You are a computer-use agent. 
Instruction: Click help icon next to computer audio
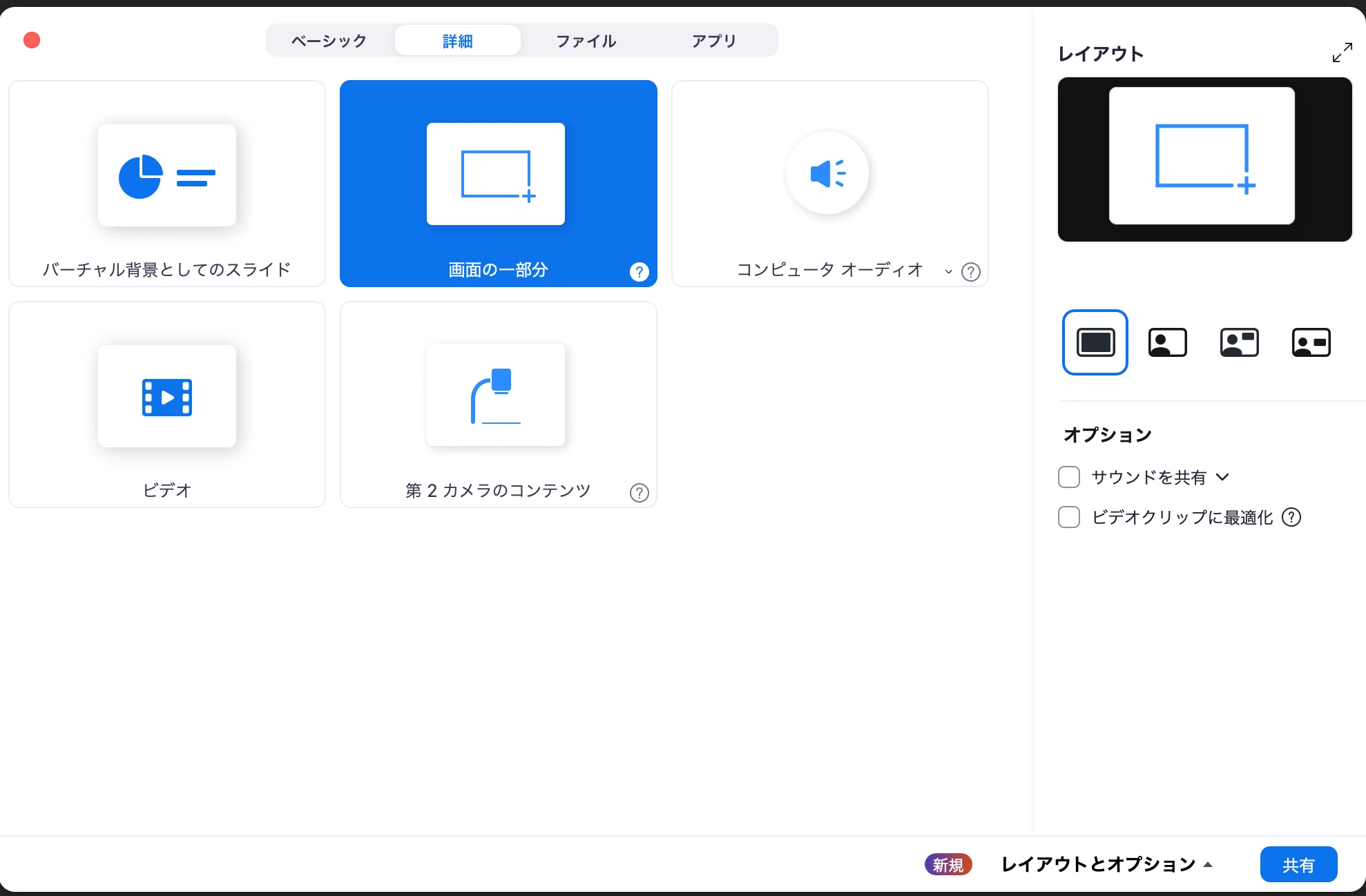pos(970,272)
